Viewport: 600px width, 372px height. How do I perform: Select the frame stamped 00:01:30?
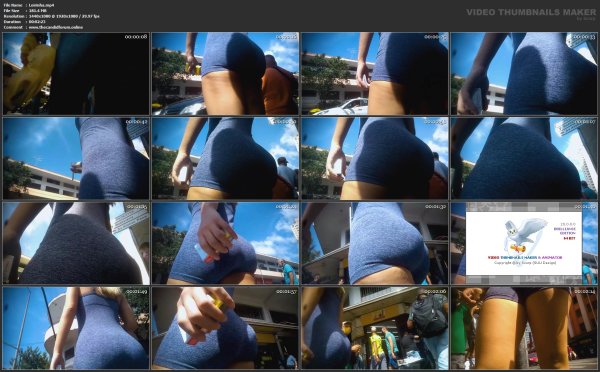tap(375, 243)
